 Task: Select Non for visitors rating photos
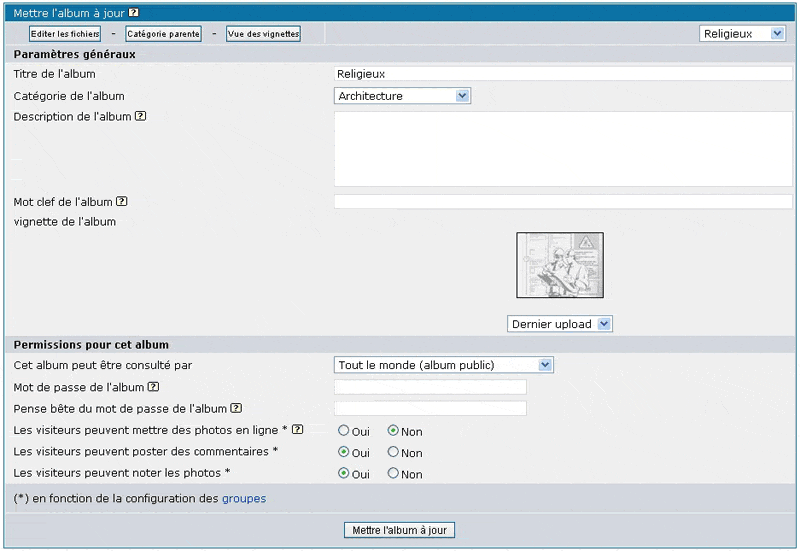(393, 474)
